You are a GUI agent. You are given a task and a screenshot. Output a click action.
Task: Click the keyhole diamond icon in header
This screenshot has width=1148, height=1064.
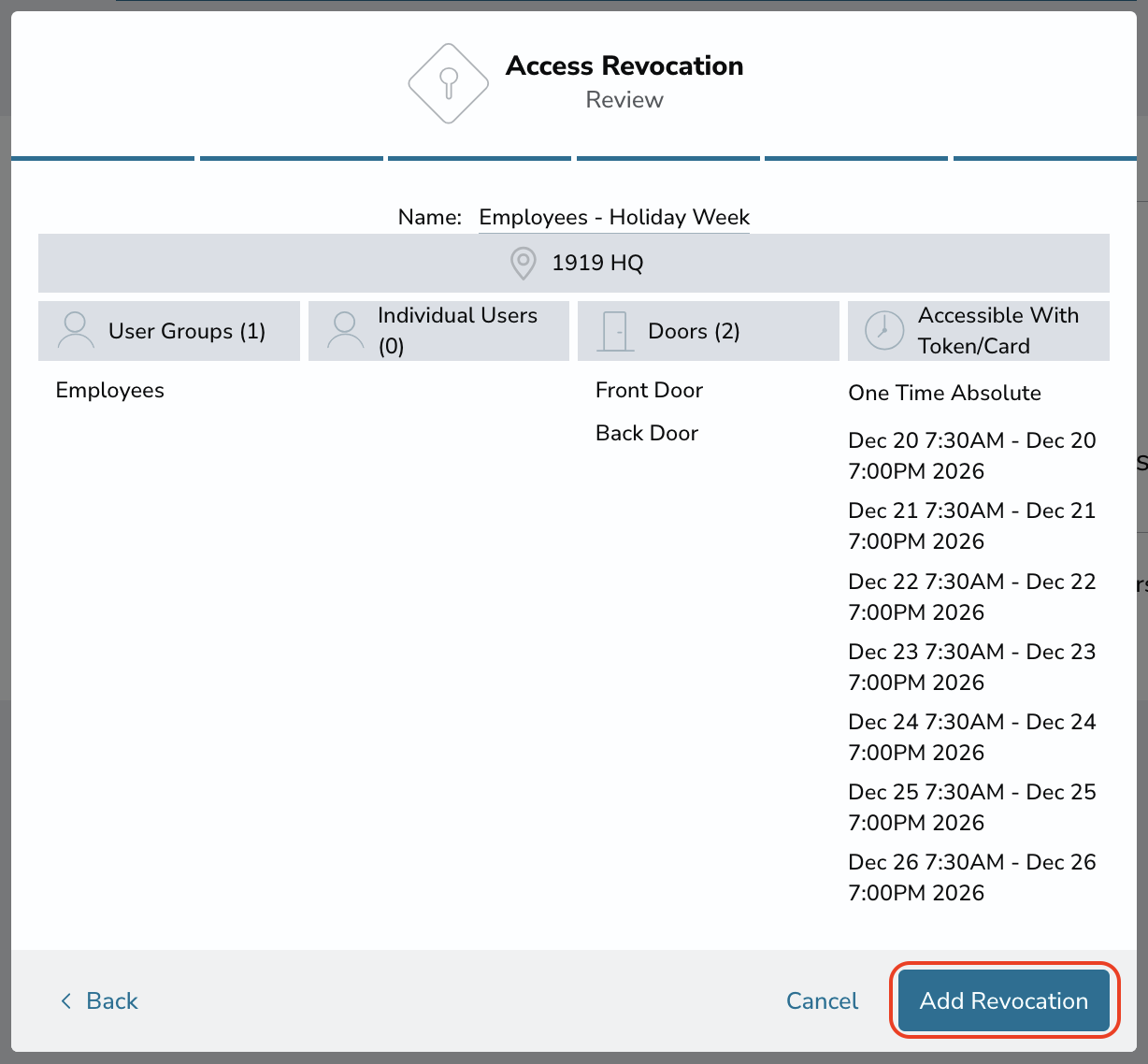click(449, 83)
